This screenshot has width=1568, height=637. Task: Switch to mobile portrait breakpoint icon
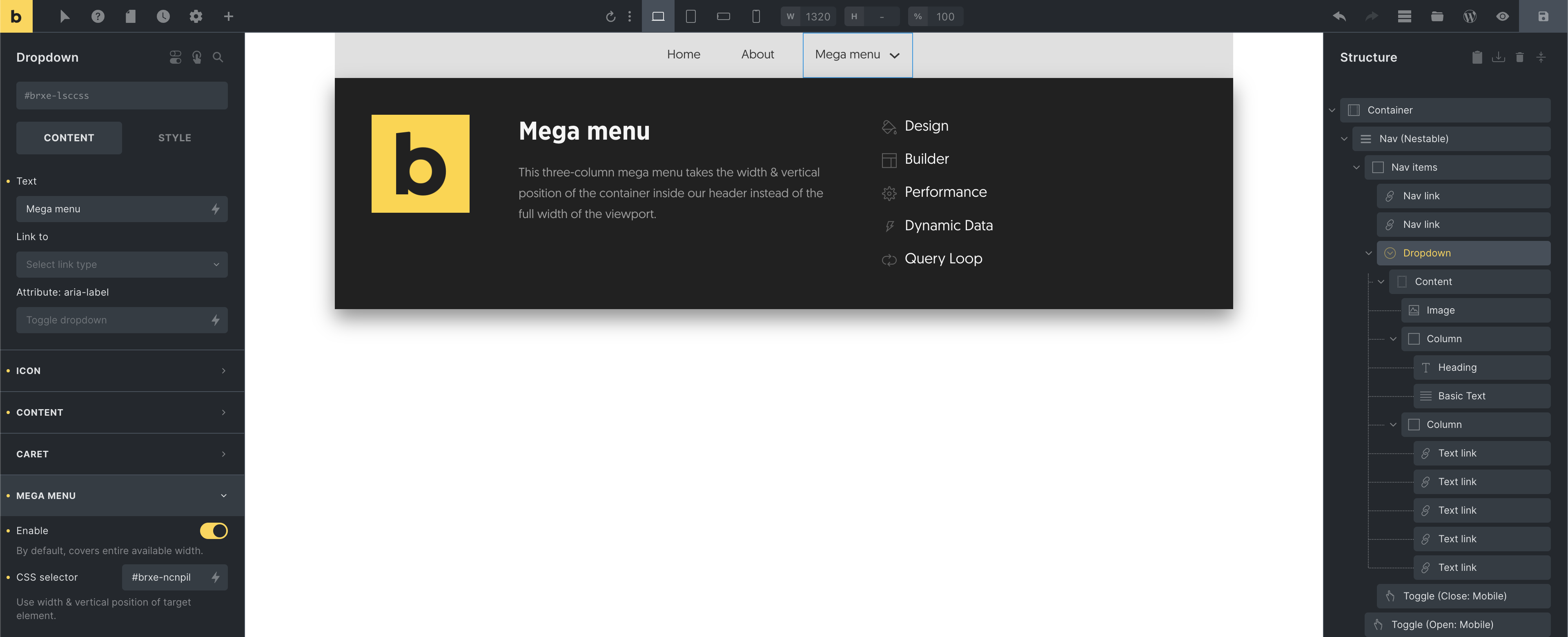tap(755, 16)
